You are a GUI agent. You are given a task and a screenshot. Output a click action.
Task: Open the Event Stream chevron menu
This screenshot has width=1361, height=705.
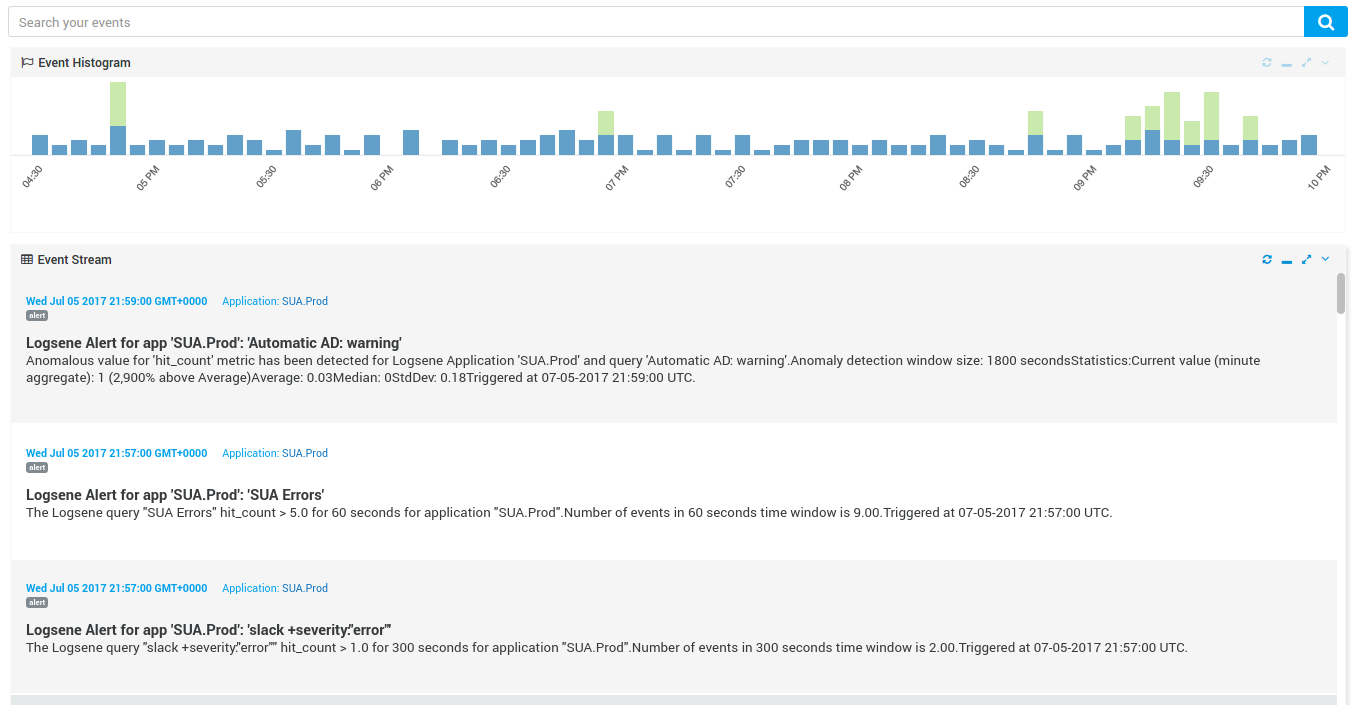[1325, 259]
